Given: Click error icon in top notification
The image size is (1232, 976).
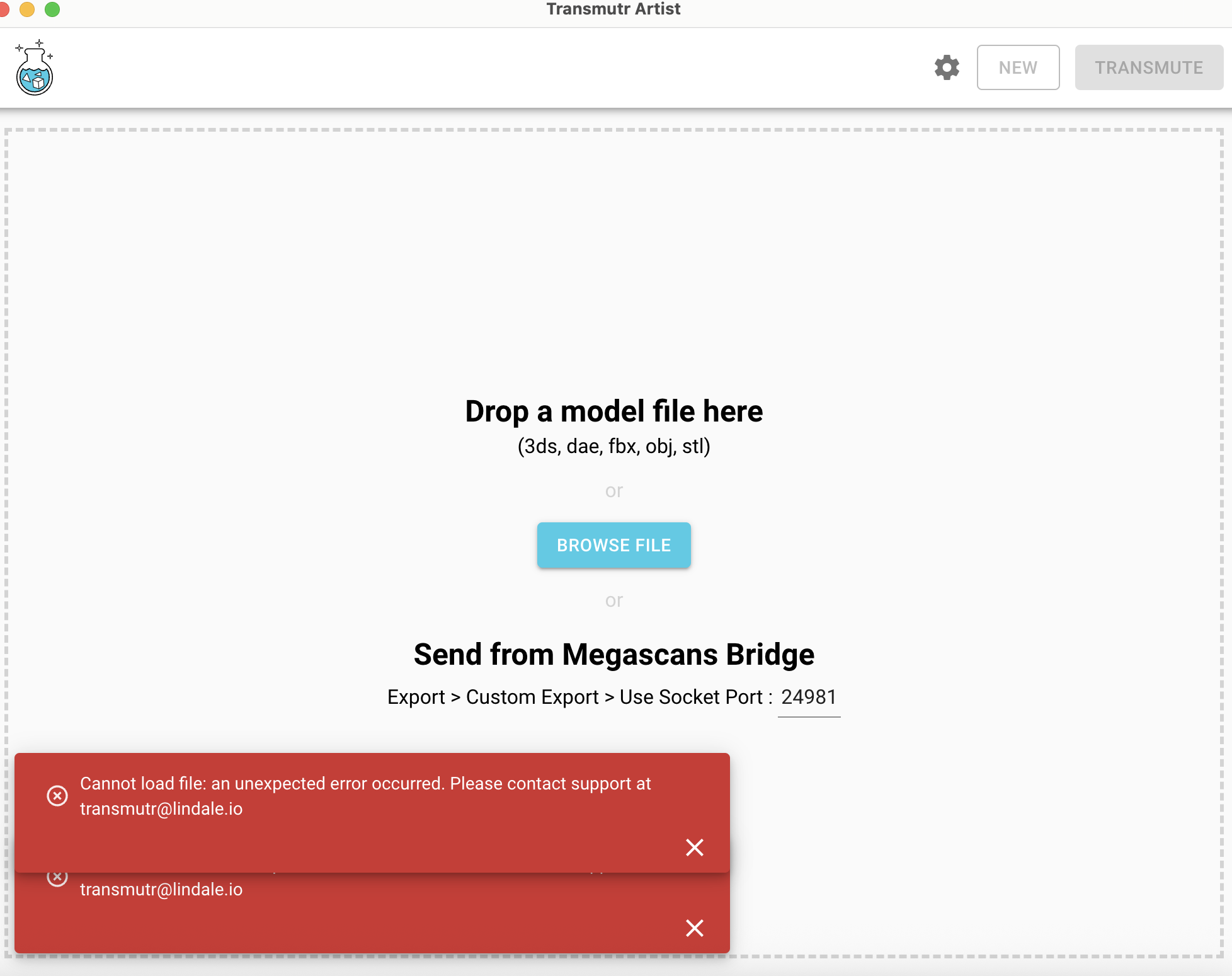Looking at the screenshot, I should tap(57, 796).
